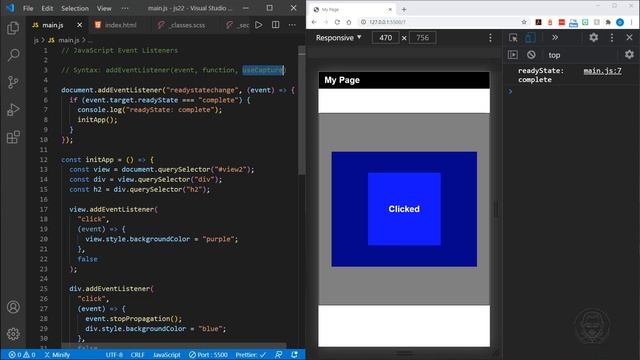Open main.js:7 source link in console
640x360 pixels.
click(x=602, y=71)
